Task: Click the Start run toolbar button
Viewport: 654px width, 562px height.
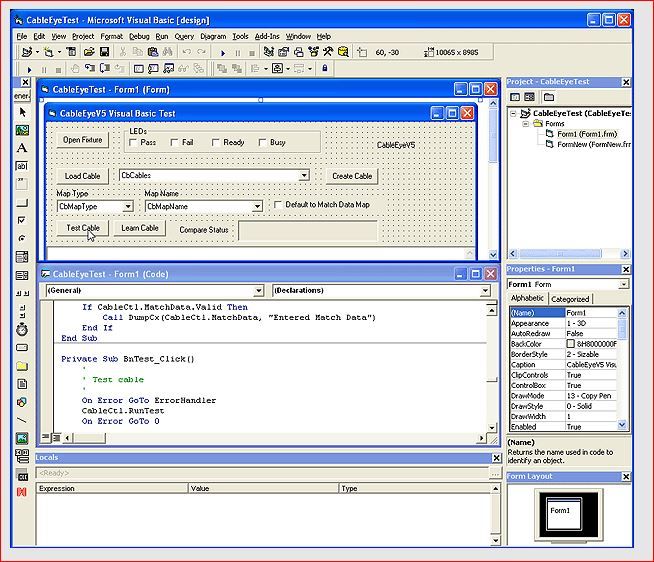Action: point(222,52)
